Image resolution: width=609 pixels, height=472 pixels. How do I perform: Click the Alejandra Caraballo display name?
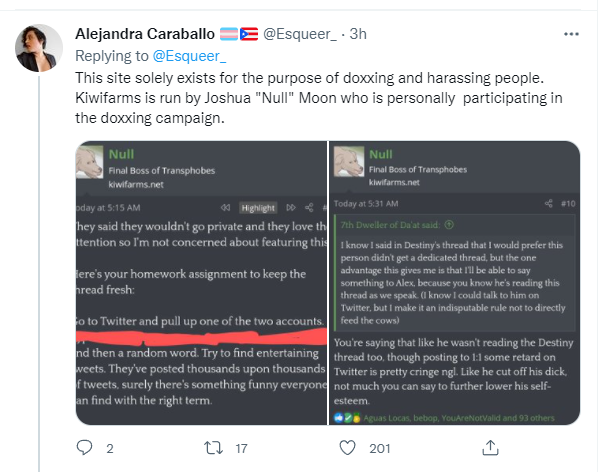pos(143,34)
